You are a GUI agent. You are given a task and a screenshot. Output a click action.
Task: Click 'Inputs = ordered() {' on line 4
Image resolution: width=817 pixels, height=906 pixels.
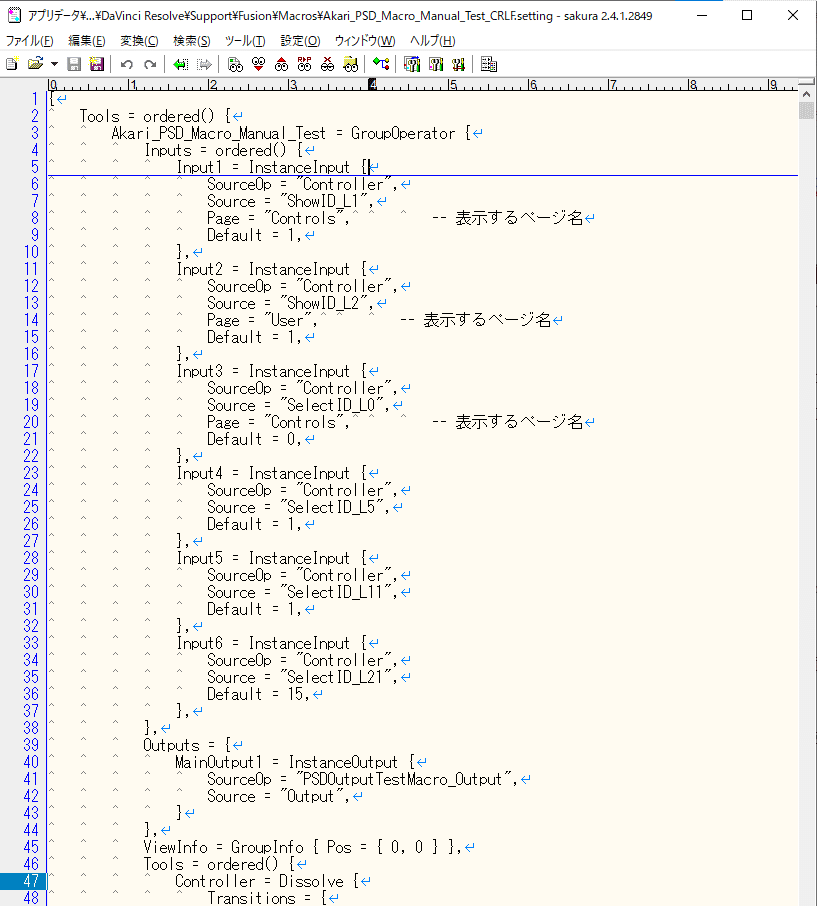(x=224, y=150)
